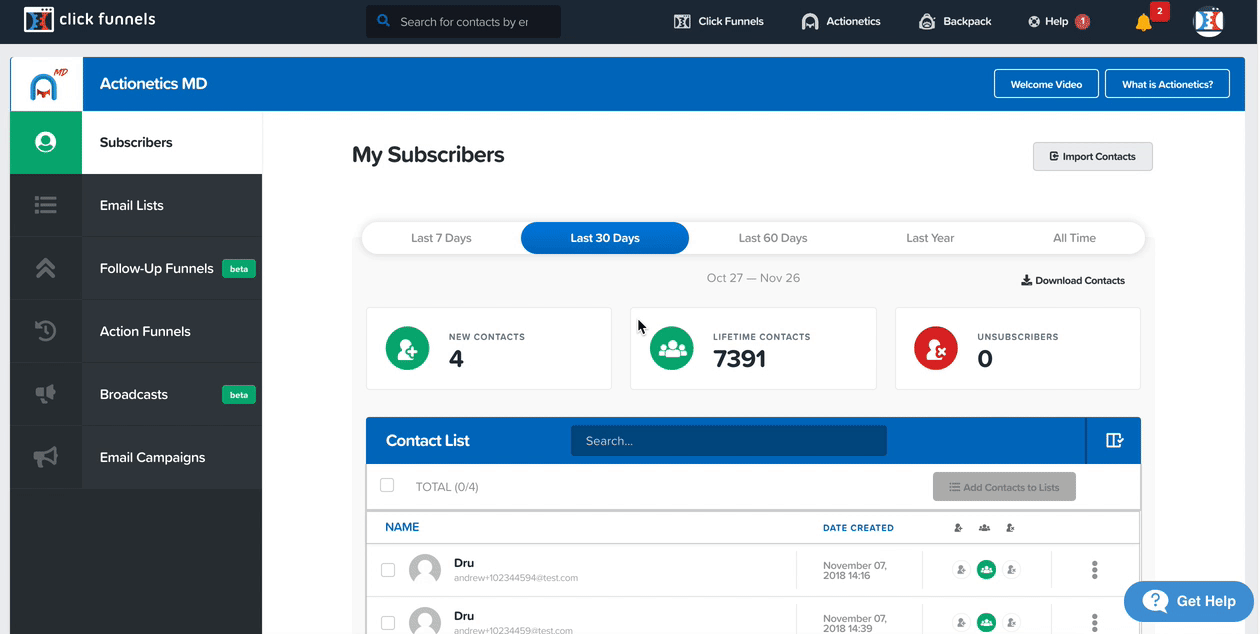The image size is (1260, 634).
Task: Click the green Lifetime Contacts group icon
Action: click(672, 349)
